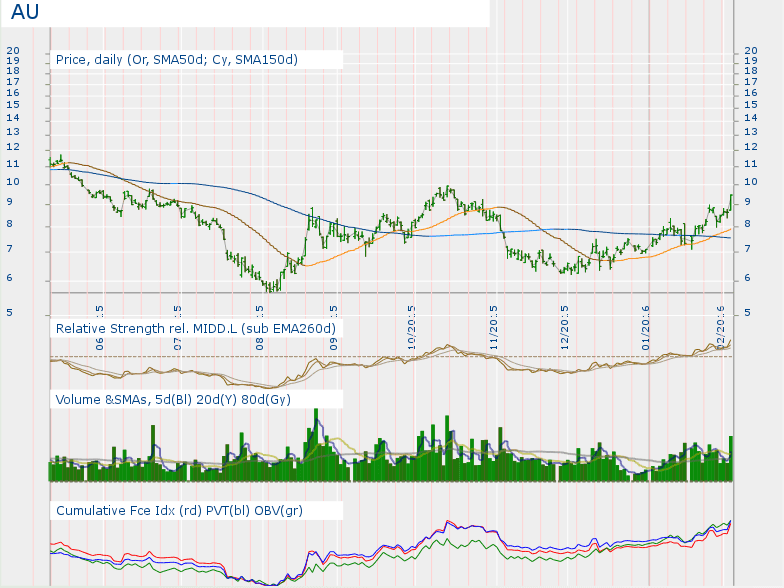Click the price peak candles after 10/2025

coord(447,191)
